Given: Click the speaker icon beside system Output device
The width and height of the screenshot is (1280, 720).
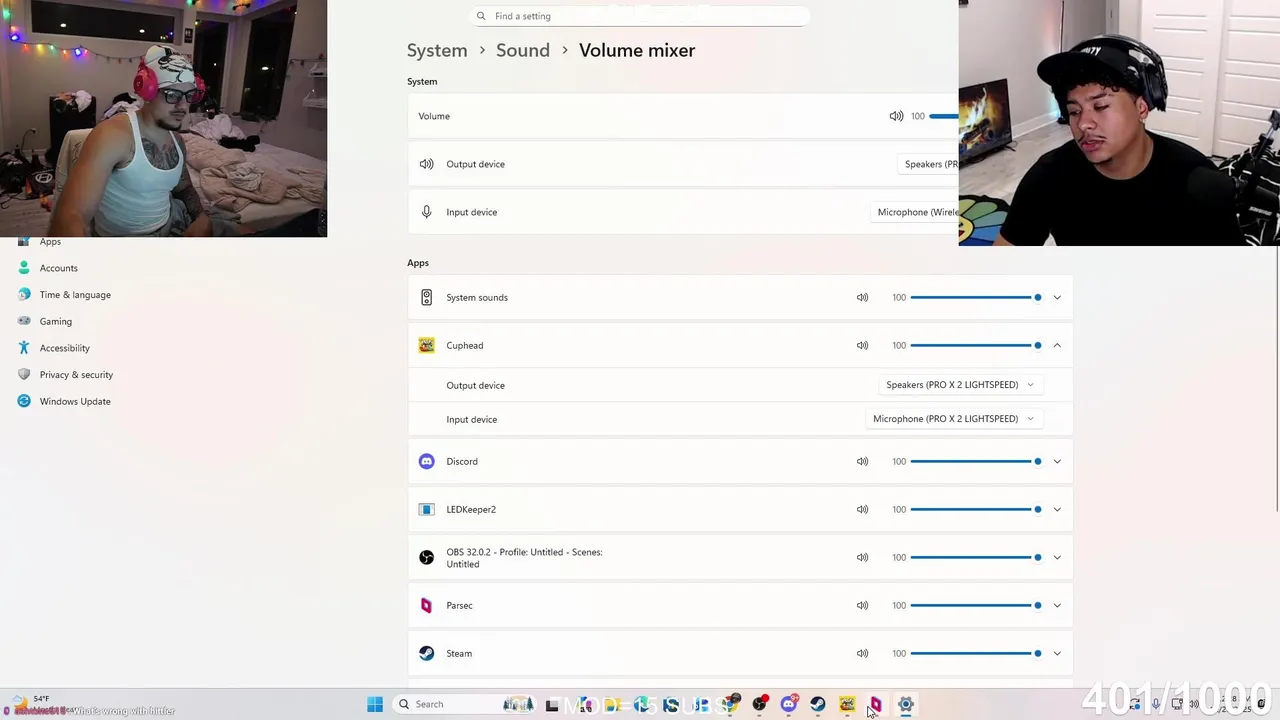Looking at the screenshot, I should pos(427,164).
